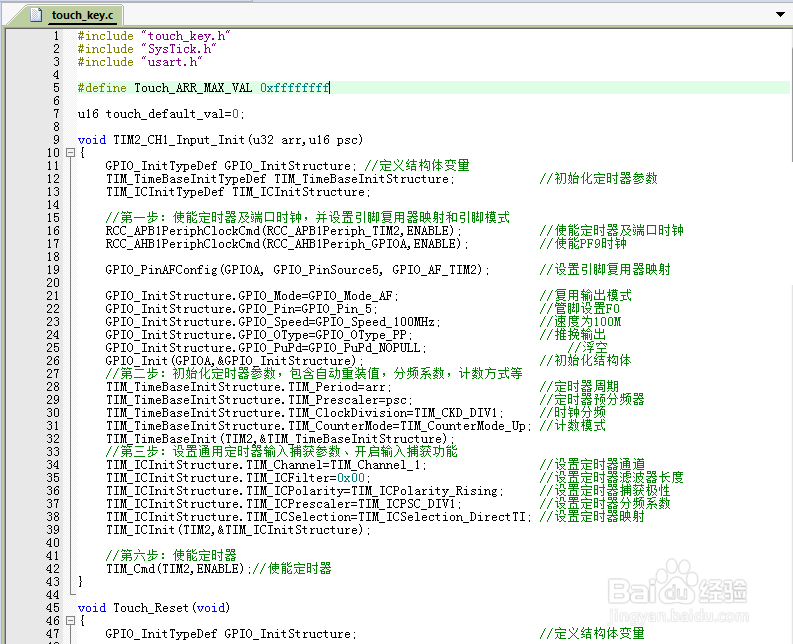The image size is (793, 644).
Task: Click TIM_Cmd(TIM2,ENABLE) call
Action: click(x=179, y=569)
